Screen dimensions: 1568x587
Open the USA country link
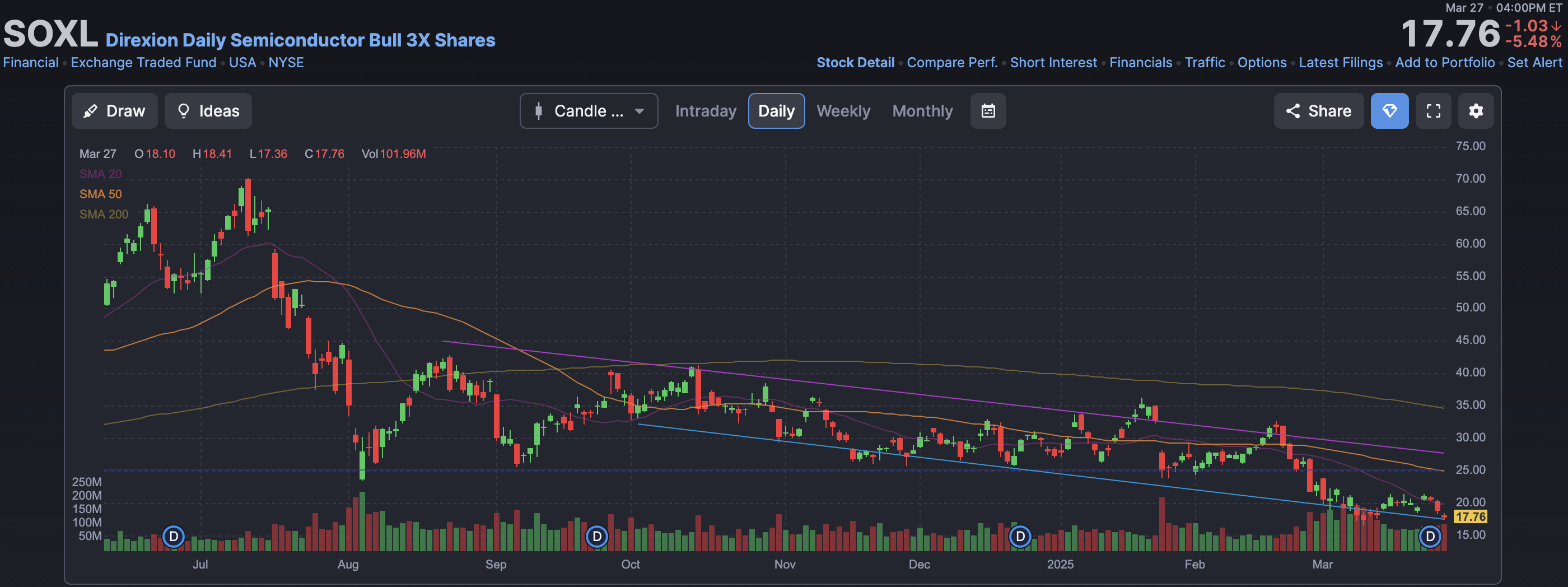[242, 63]
